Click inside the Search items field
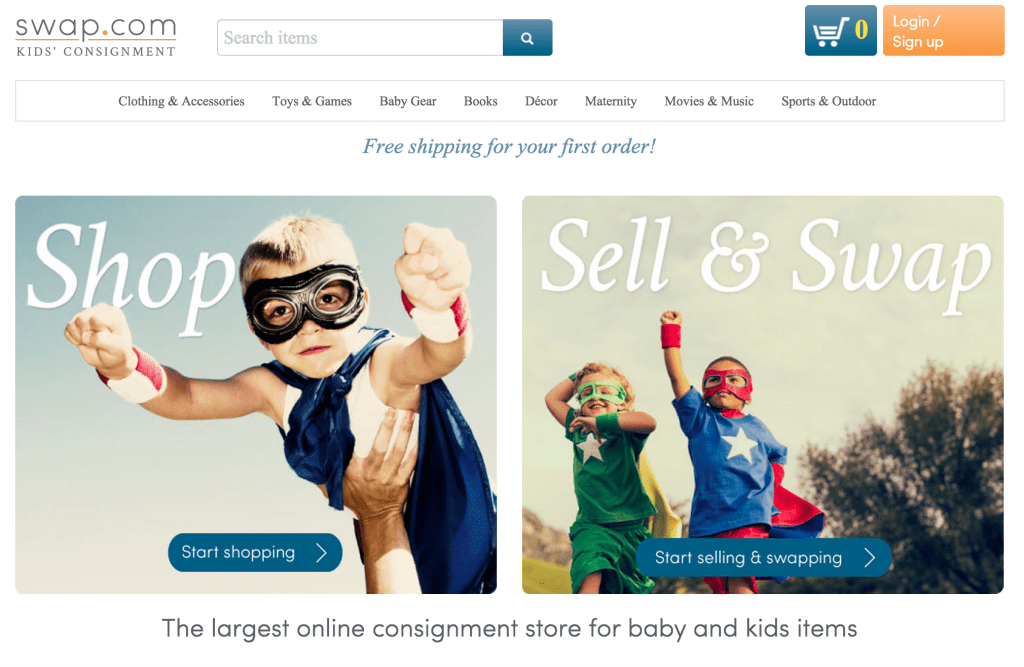 pos(360,38)
